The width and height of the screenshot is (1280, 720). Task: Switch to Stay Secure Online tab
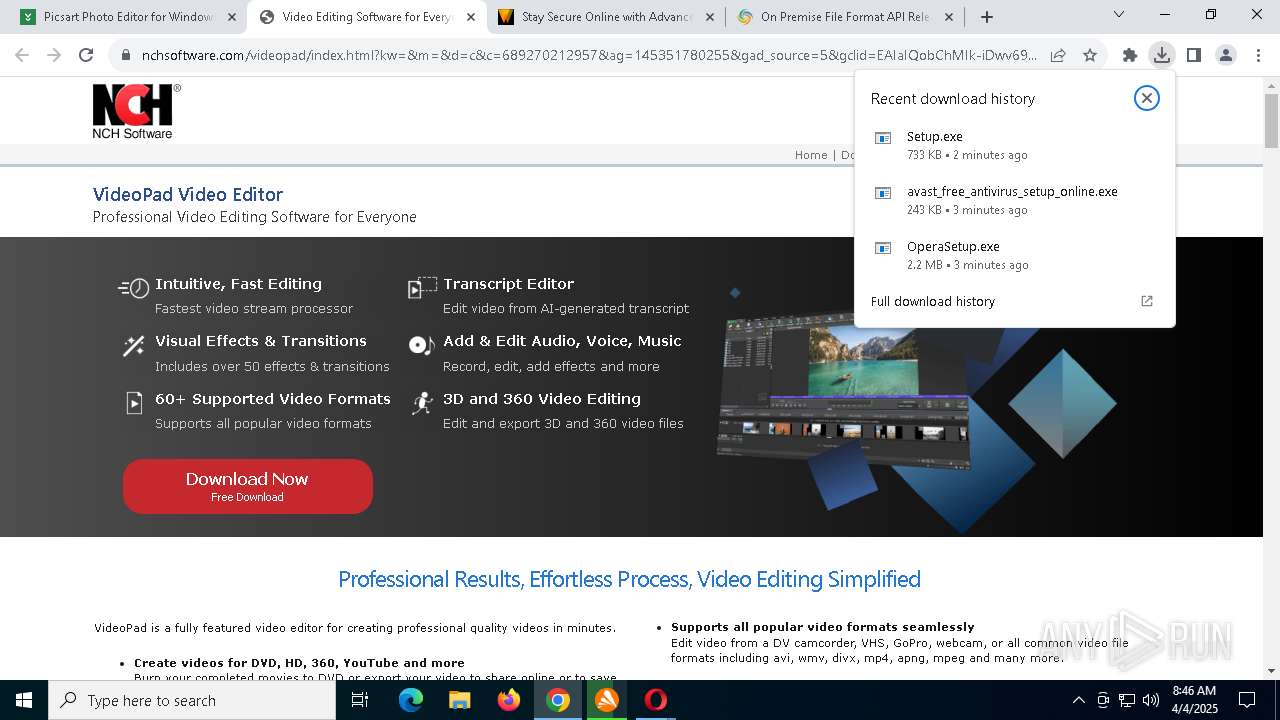coord(607,16)
